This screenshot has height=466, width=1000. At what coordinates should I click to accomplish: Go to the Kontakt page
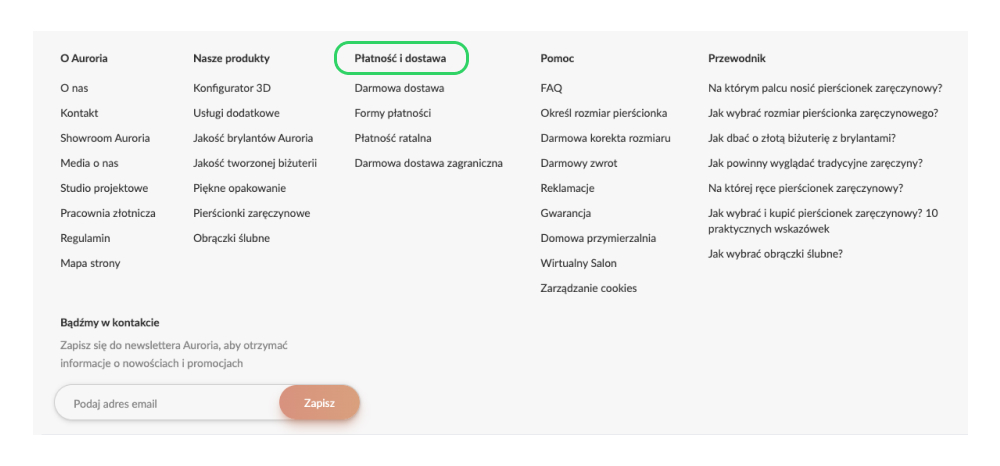pyautogui.click(x=79, y=113)
